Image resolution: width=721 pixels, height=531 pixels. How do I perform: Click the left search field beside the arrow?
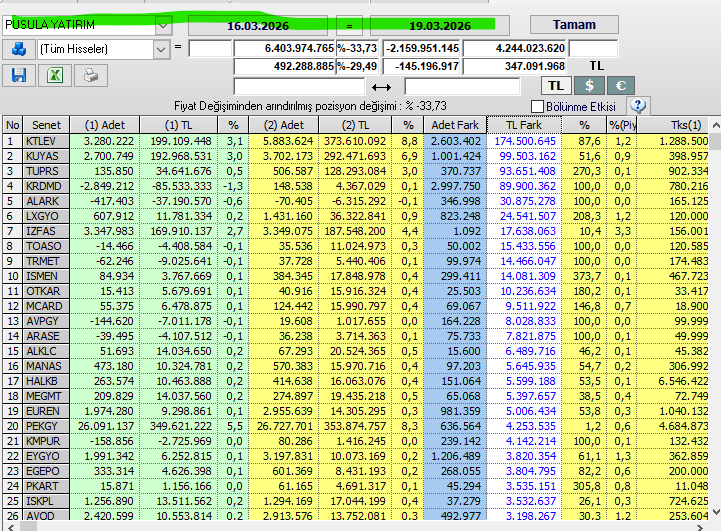coord(299,86)
